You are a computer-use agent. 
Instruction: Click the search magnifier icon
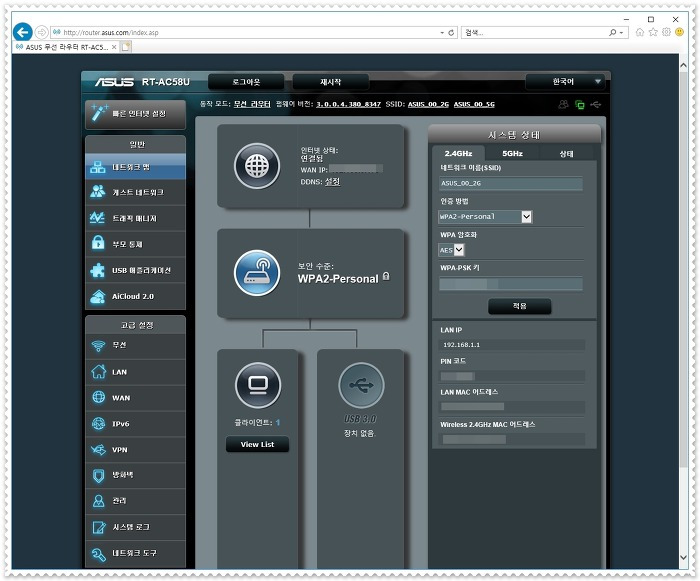(x=613, y=33)
